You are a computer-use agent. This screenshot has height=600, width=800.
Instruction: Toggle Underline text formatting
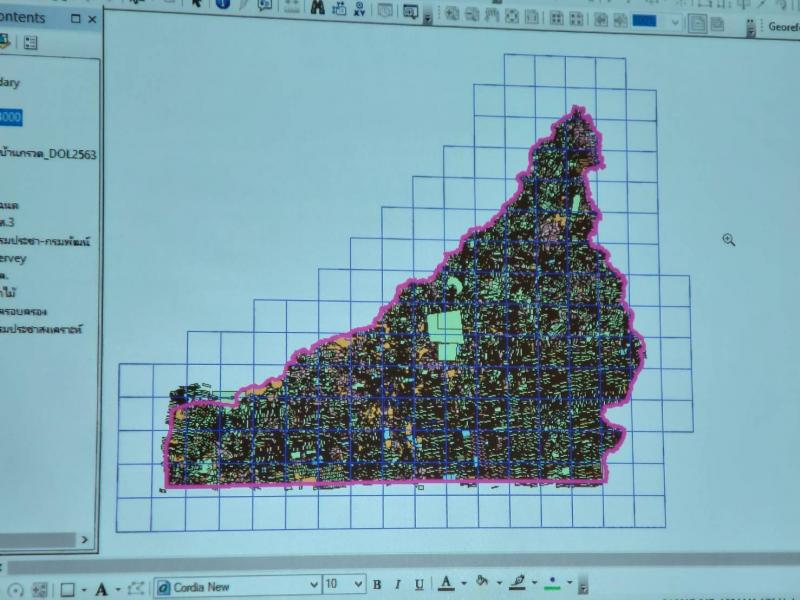(419, 584)
